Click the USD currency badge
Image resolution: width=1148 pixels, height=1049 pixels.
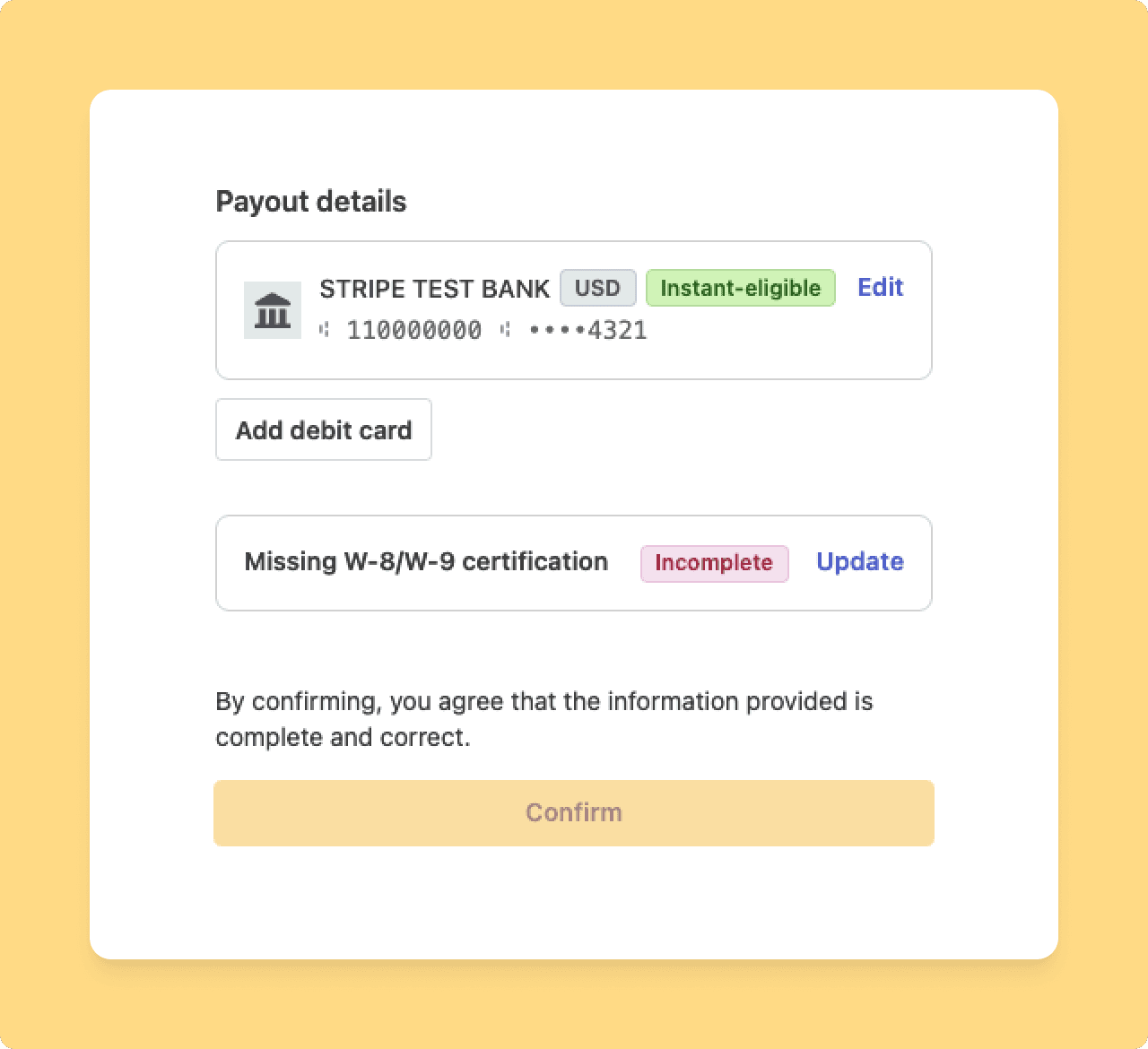597,288
